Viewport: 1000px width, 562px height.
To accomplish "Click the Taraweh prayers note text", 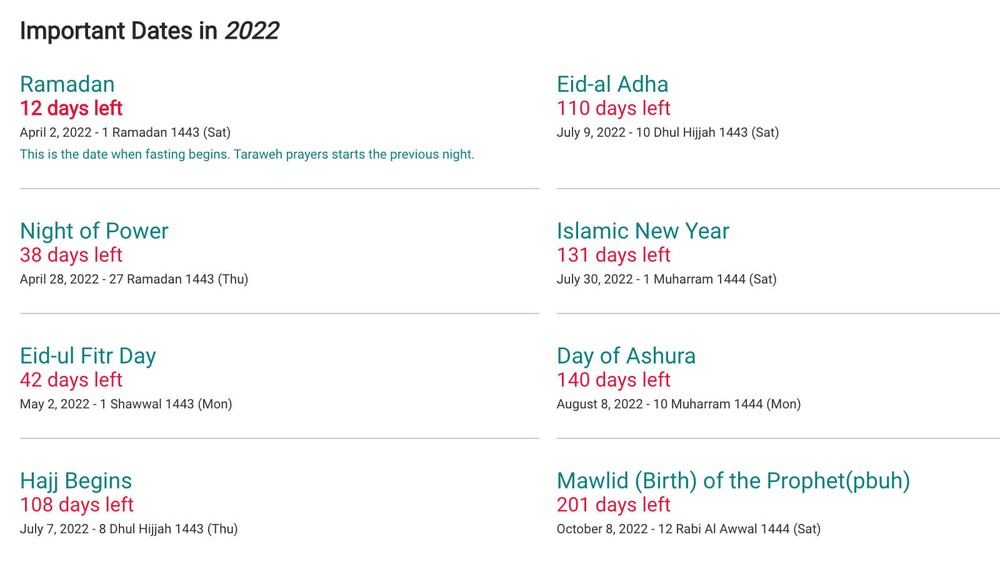I will [x=247, y=154].
